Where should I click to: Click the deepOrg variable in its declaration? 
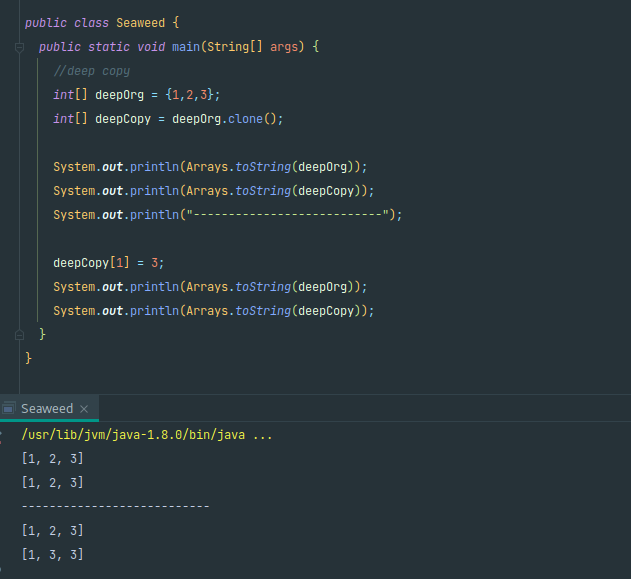(x=120, y=95)
